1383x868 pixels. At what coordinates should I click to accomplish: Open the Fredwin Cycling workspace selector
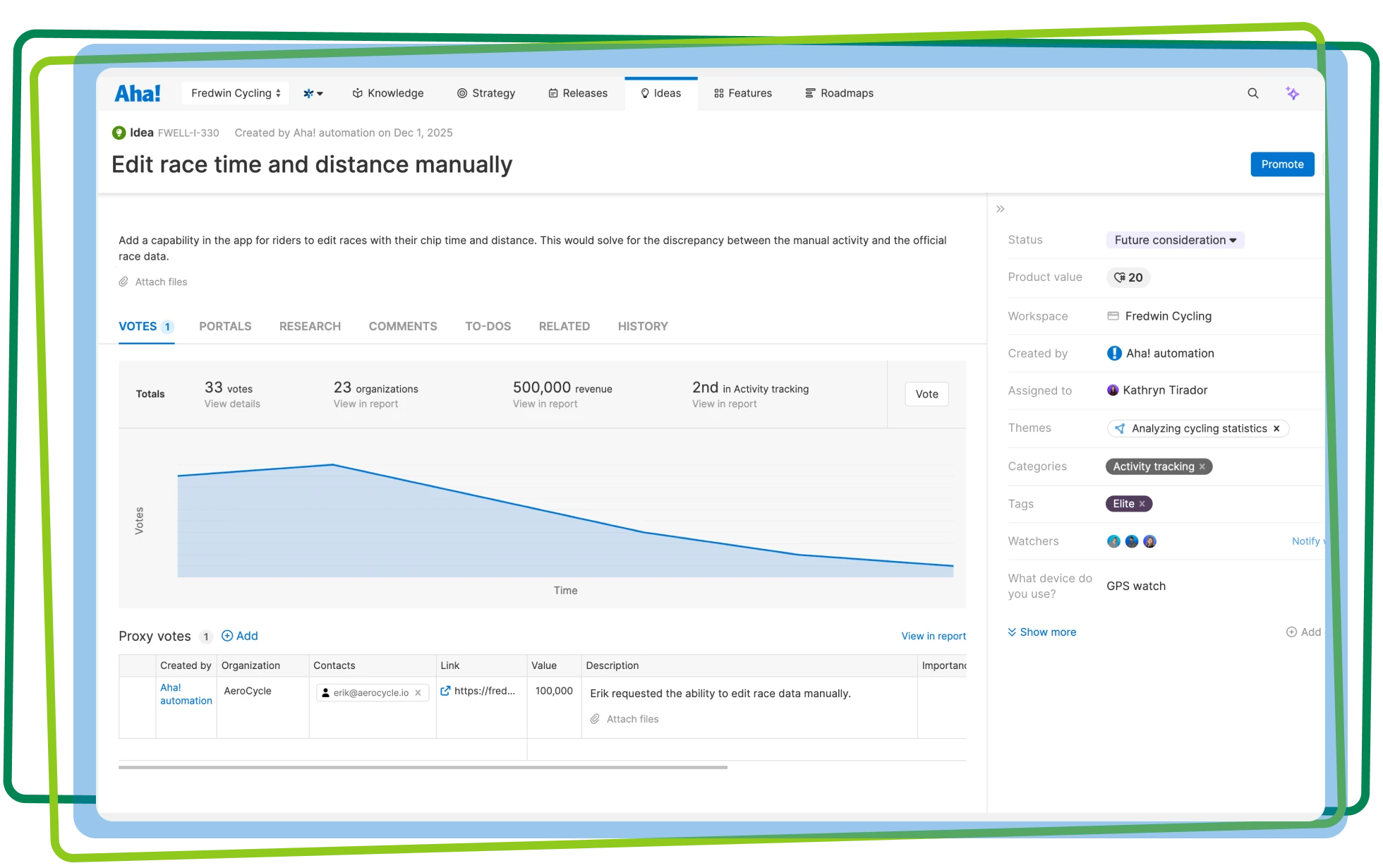235,93
